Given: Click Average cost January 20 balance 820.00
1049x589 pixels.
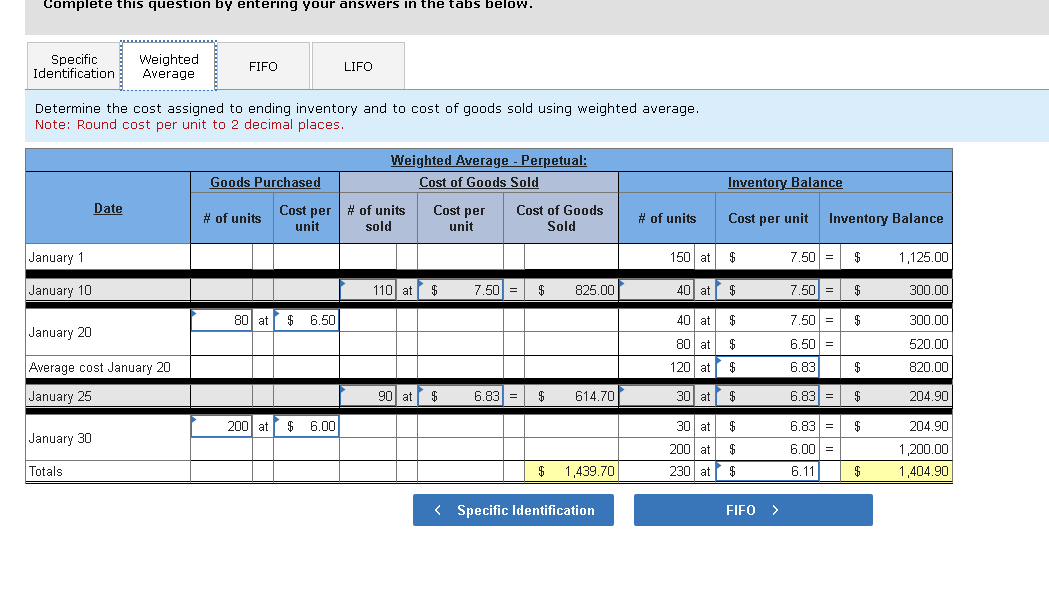Looking at the screenshot, I should 896,367.
